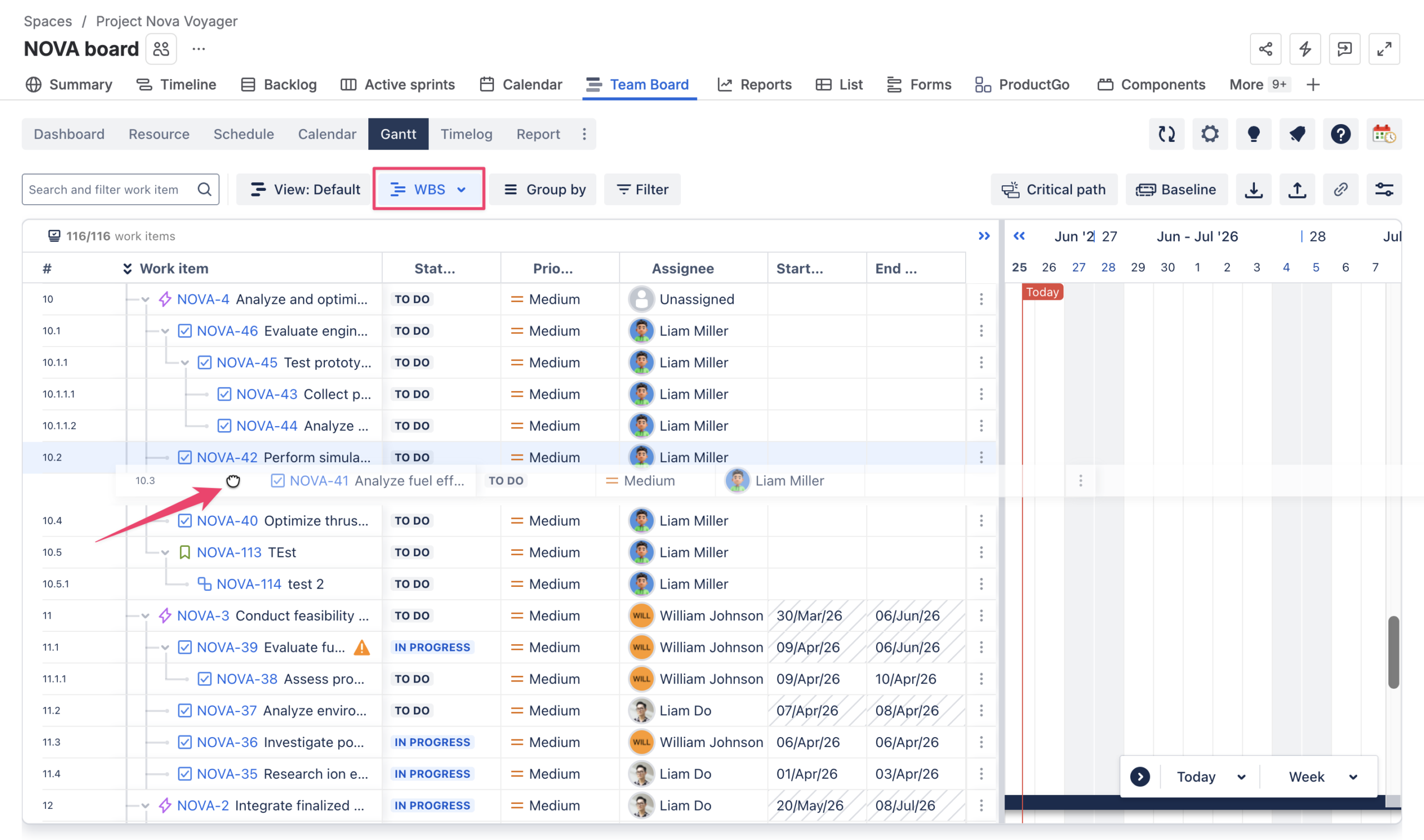Click the start date 30/Mar/26 of NOVA-3

point(809,615)
